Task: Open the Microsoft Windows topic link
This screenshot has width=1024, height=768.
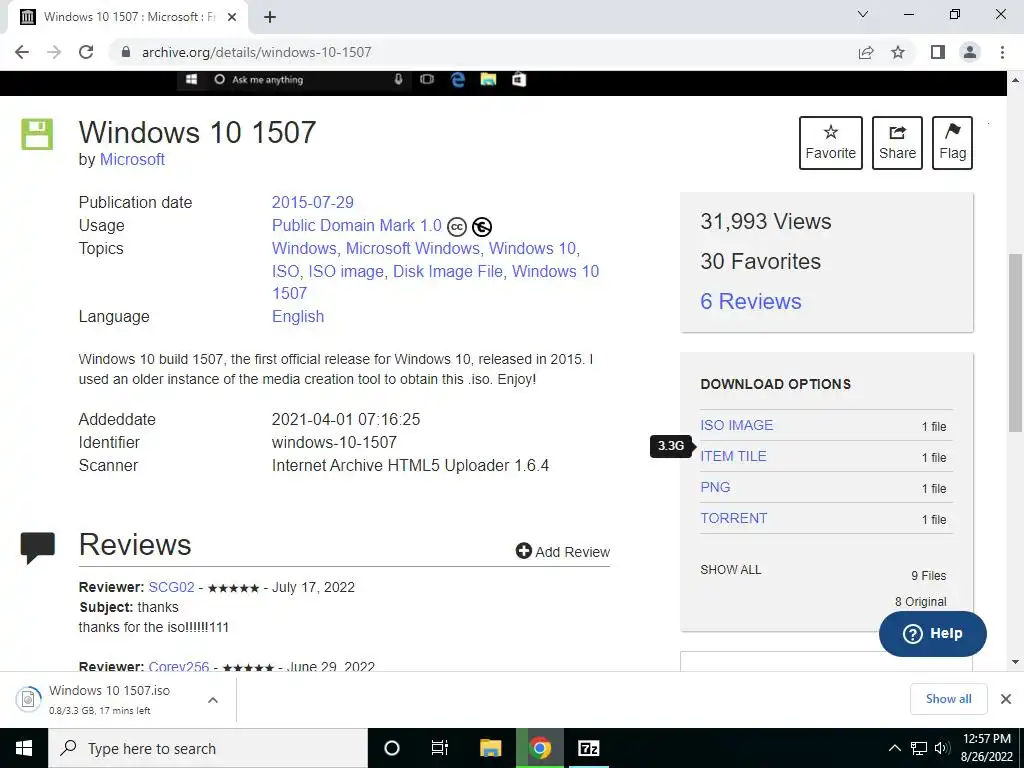Action: pyautogui.click(x=413, y=249)
